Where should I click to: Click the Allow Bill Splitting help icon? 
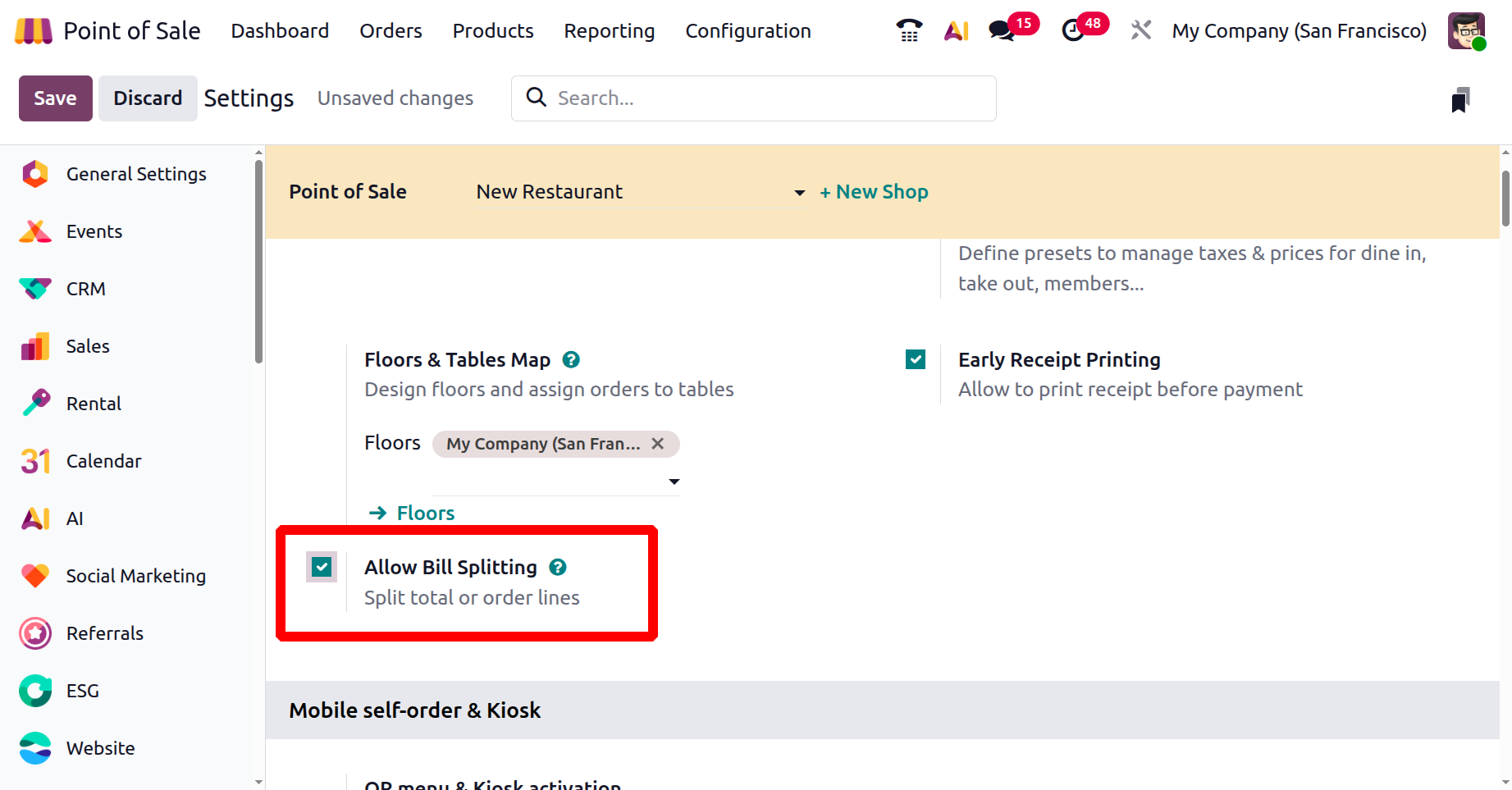(x=558, y=567)
